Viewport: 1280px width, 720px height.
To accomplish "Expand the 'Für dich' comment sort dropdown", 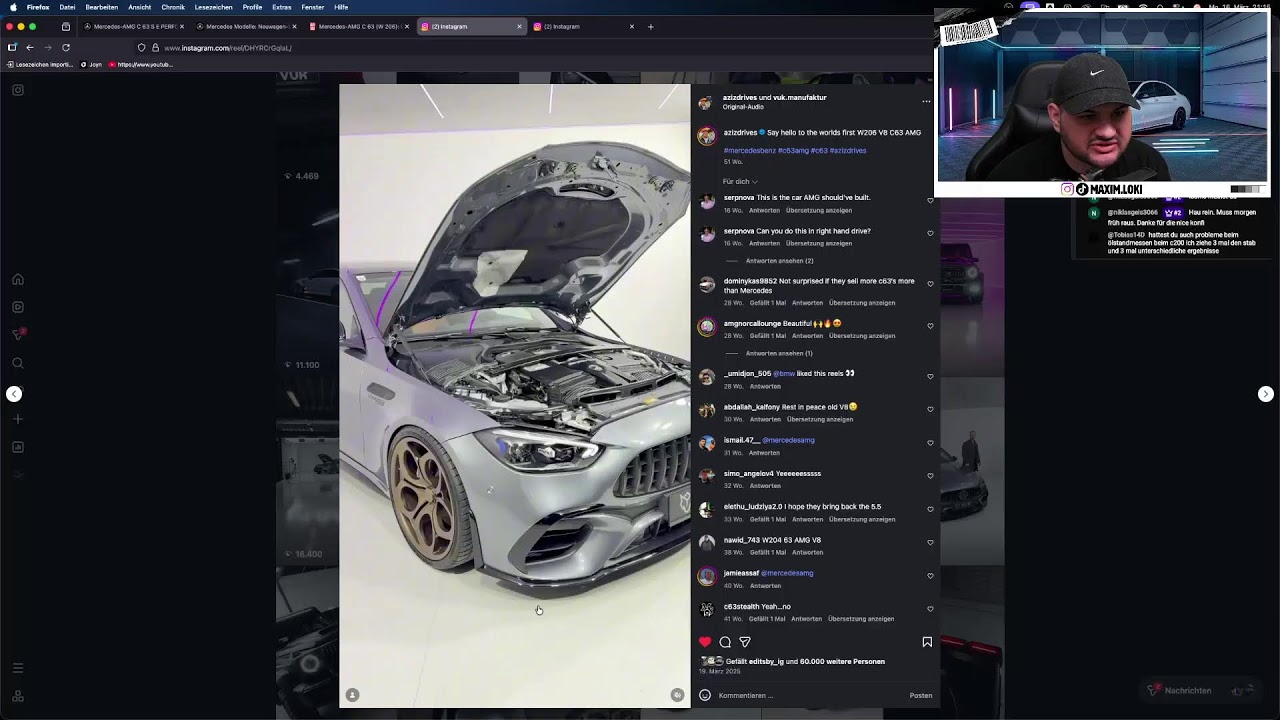I will (740, 182).
